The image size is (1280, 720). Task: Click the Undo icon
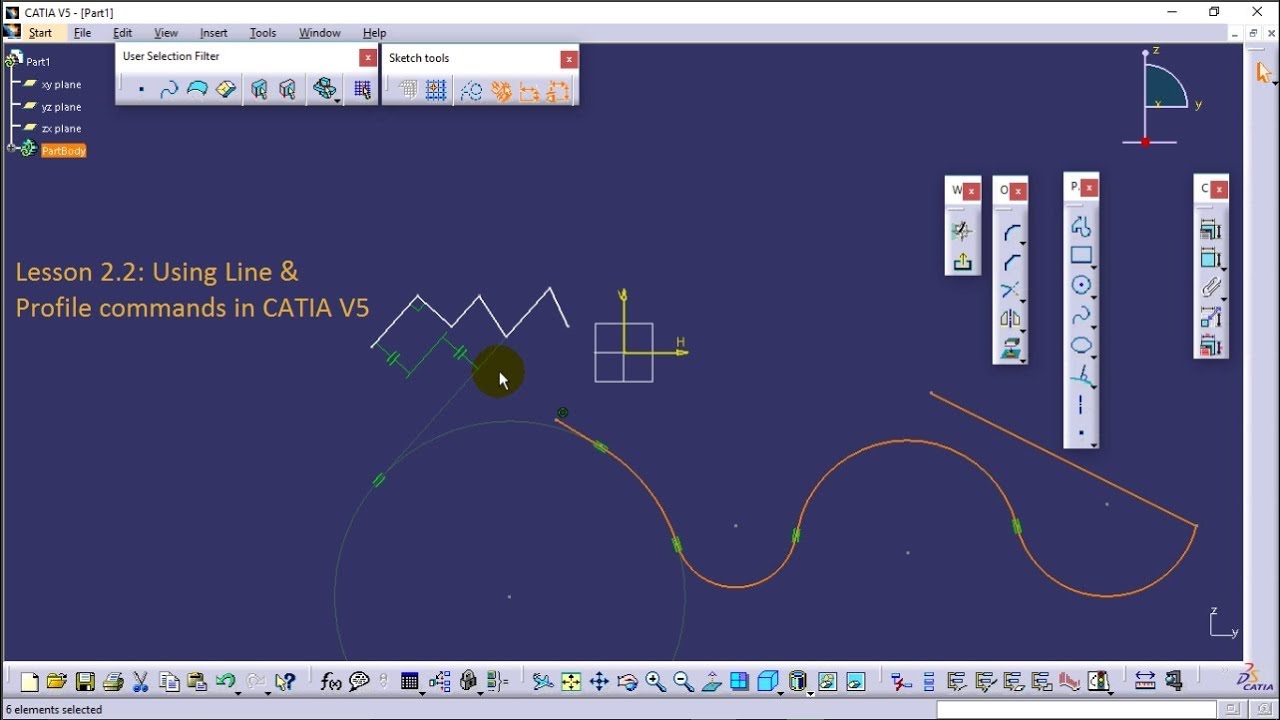(225, 682)
